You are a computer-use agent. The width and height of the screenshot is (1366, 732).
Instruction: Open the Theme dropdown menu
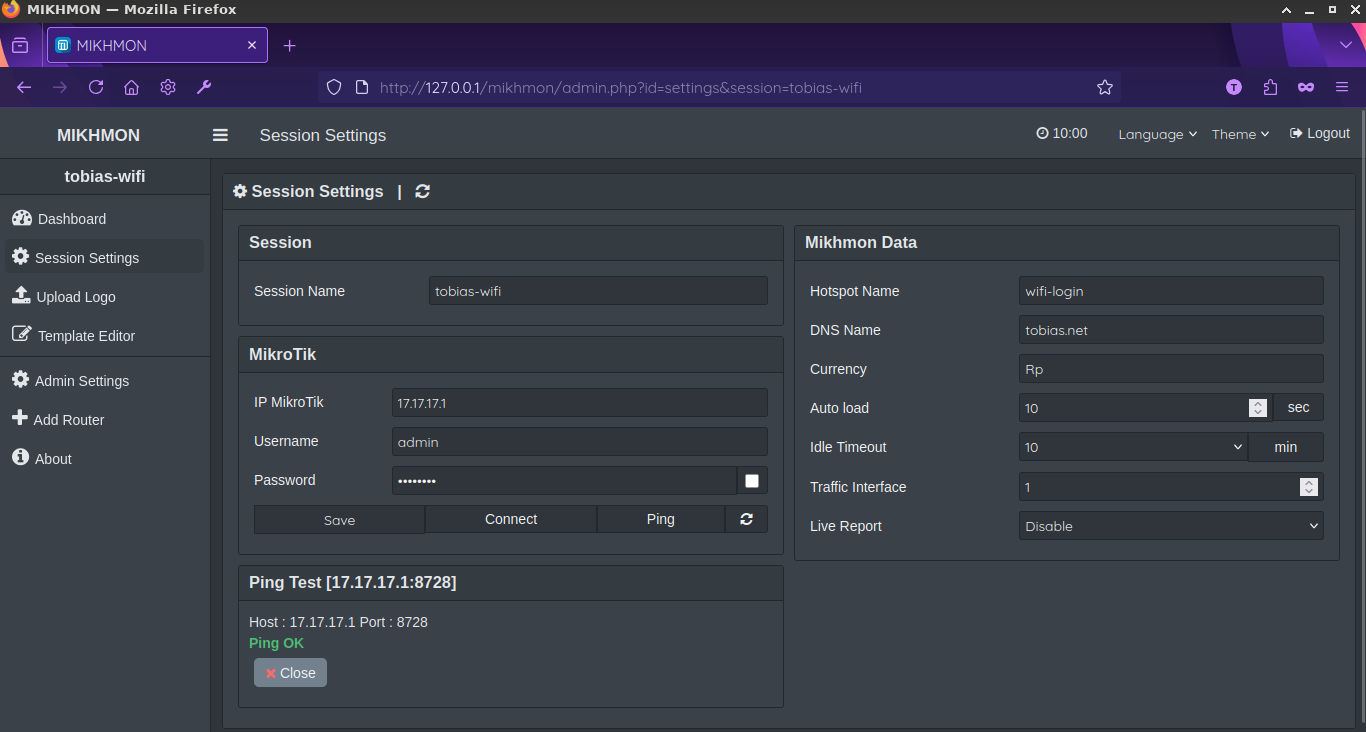pyautogui.click(x=1240, y=134)
